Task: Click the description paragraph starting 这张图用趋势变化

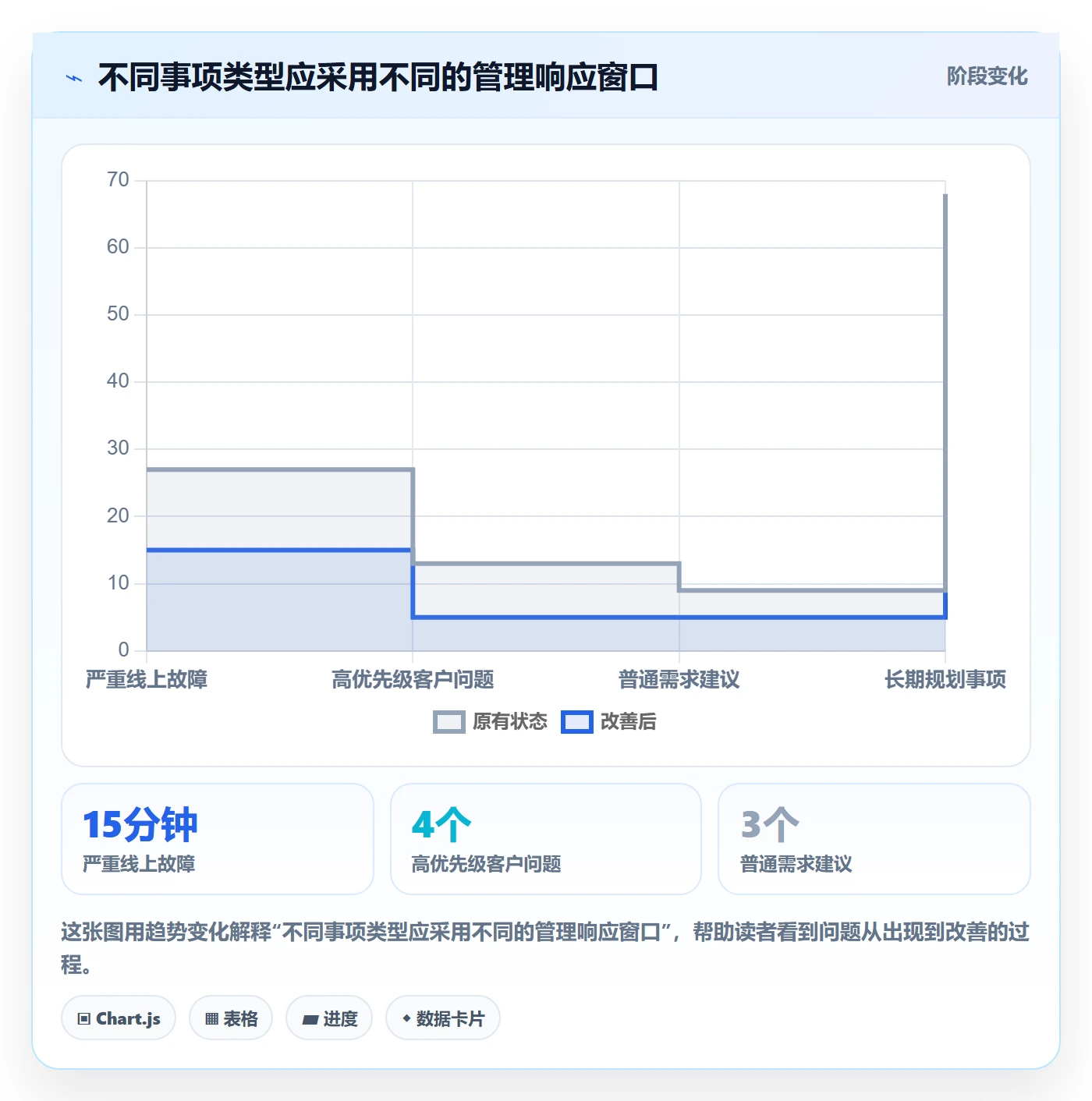Action: [x=545, y=948]
